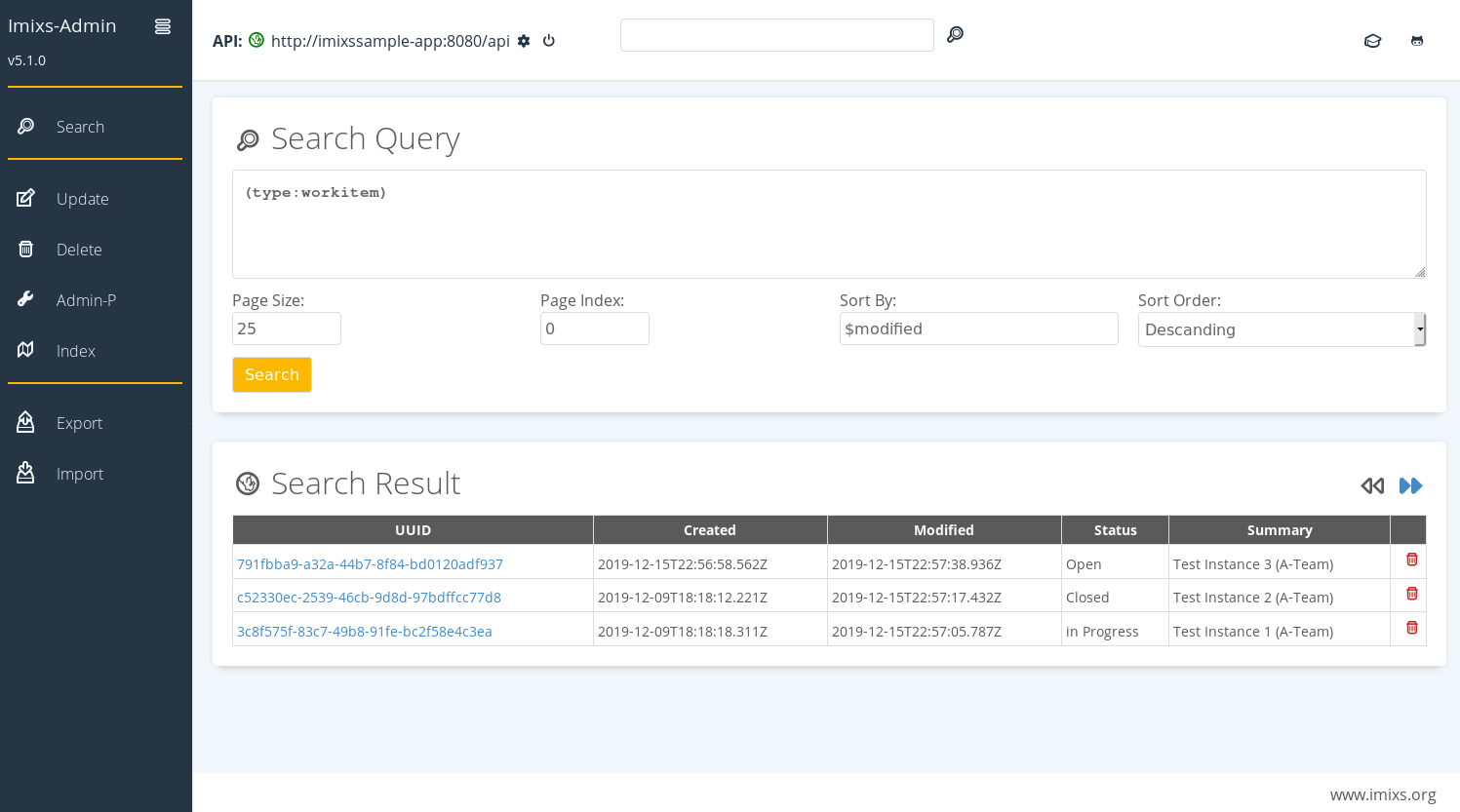Click the Sort By field showing $modified
Screen dimensions: 1460x812
pos(978,329)
